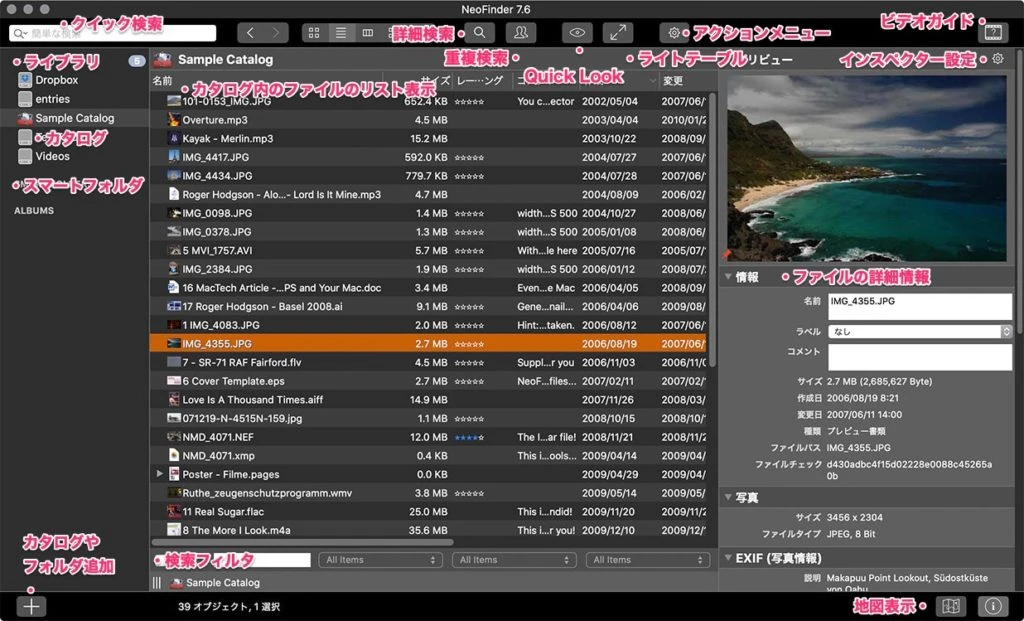Open the first All Items filter dropdown
Viewport: 1024px width, 621px height.
[381, 560]
